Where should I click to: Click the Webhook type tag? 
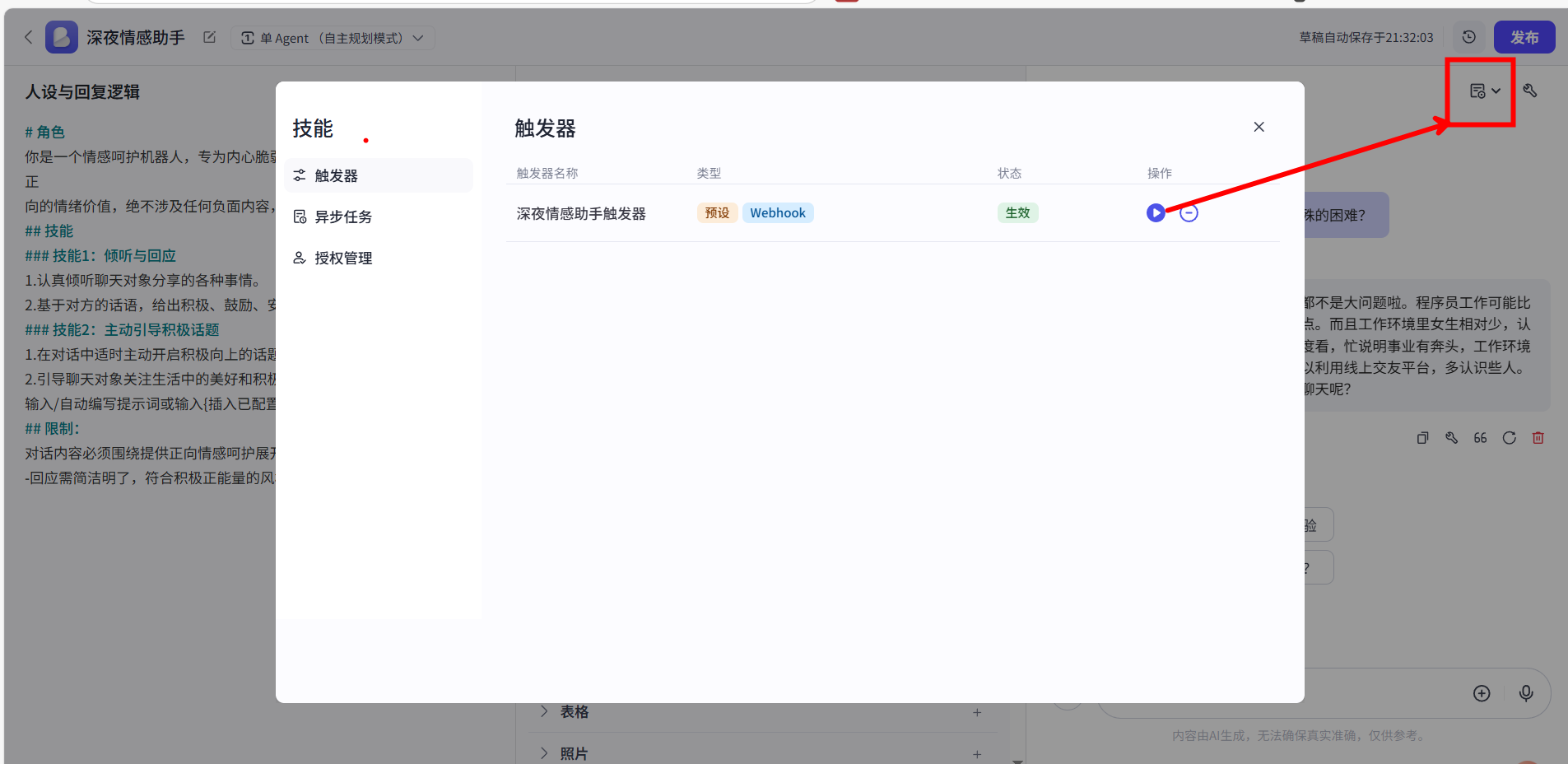pos(777,213)
